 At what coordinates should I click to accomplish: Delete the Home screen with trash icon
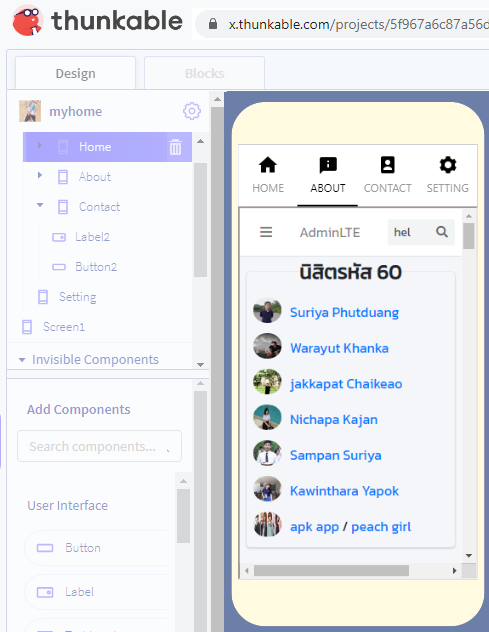click(x=175, y=147)
